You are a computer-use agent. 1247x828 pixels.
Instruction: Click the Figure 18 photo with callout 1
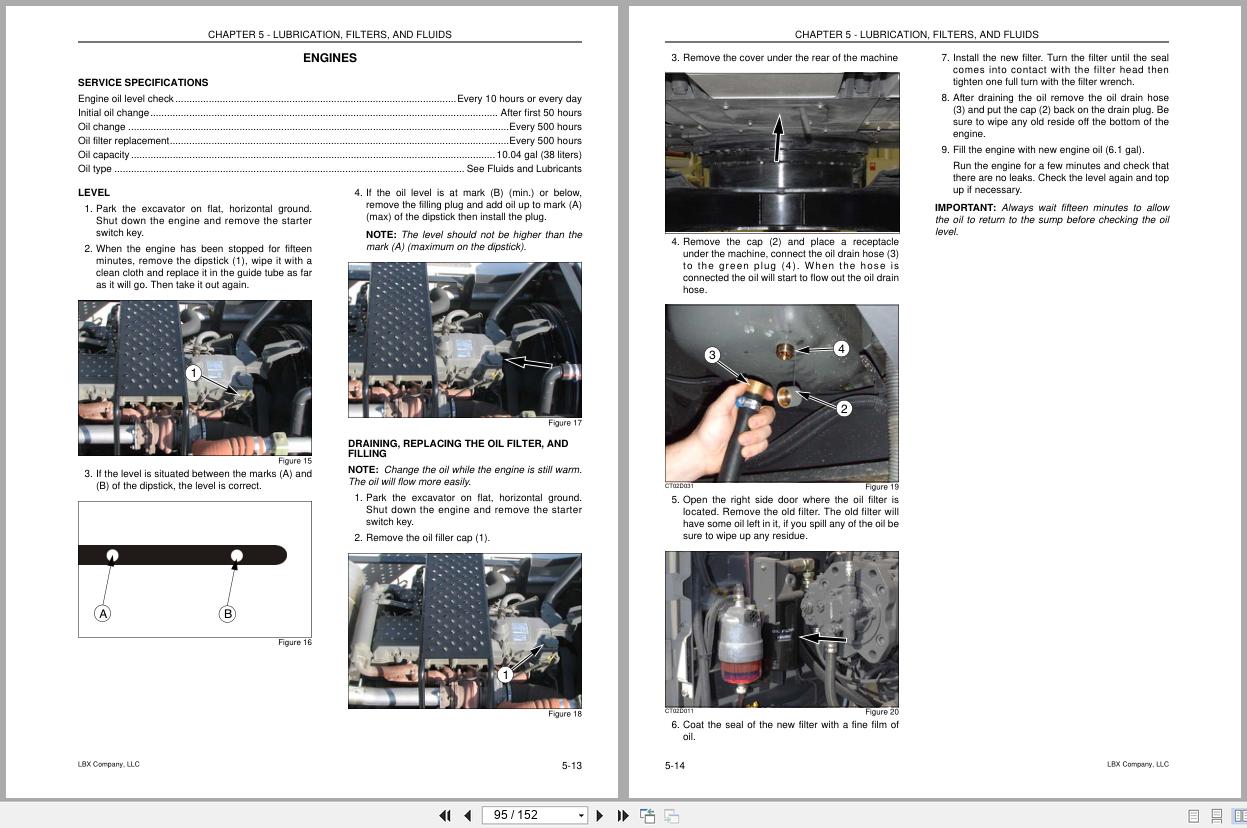click(x=464, y=630)
